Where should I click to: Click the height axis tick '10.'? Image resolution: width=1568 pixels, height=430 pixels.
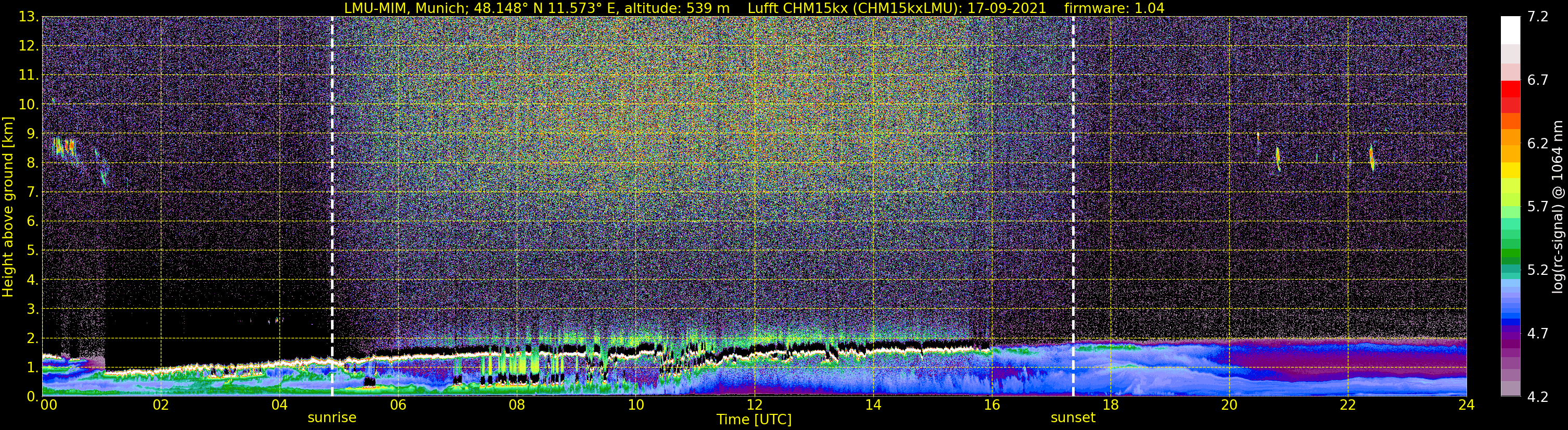coord(29,105)
